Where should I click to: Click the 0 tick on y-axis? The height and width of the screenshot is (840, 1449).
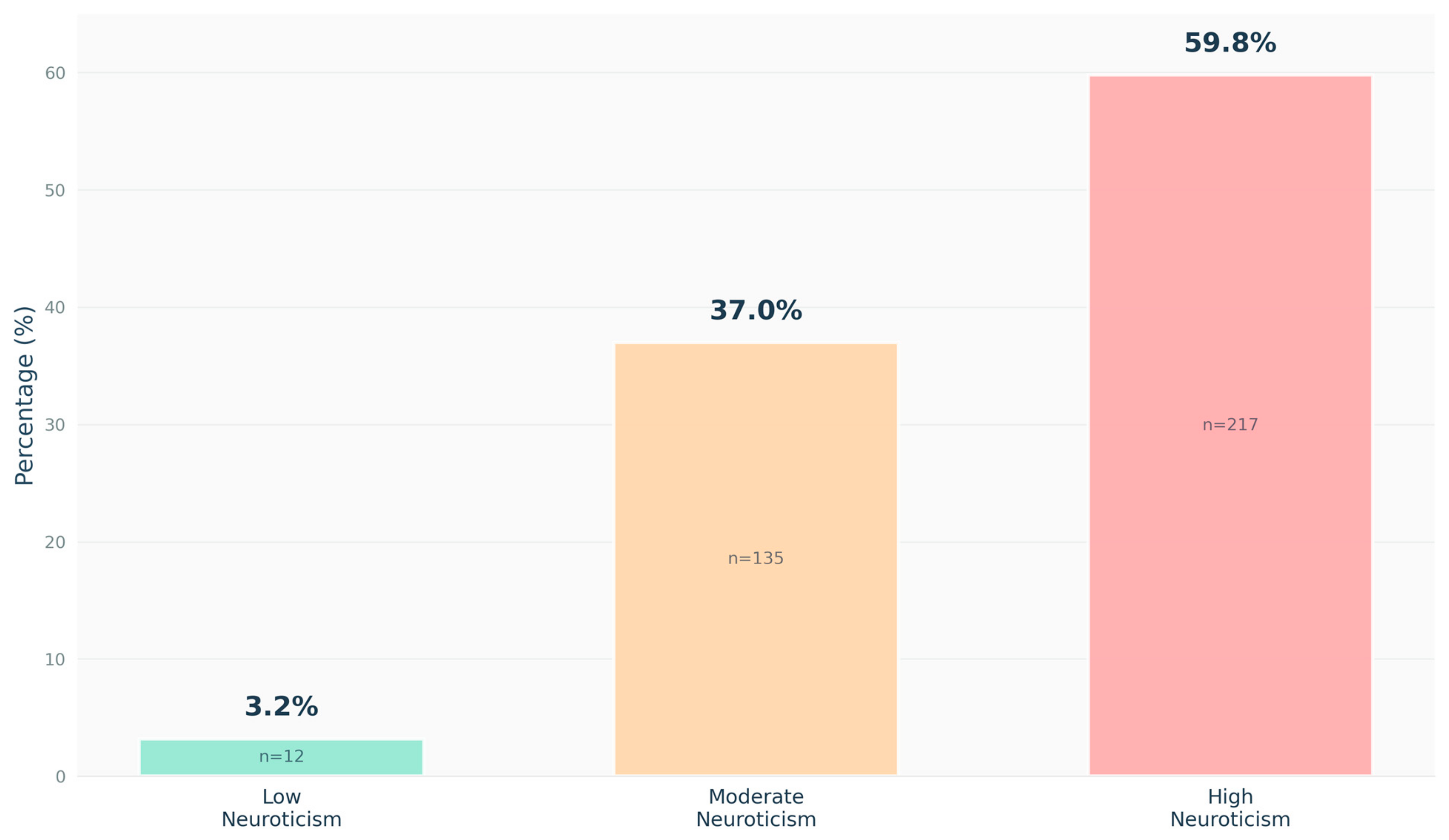pos(60,777)
